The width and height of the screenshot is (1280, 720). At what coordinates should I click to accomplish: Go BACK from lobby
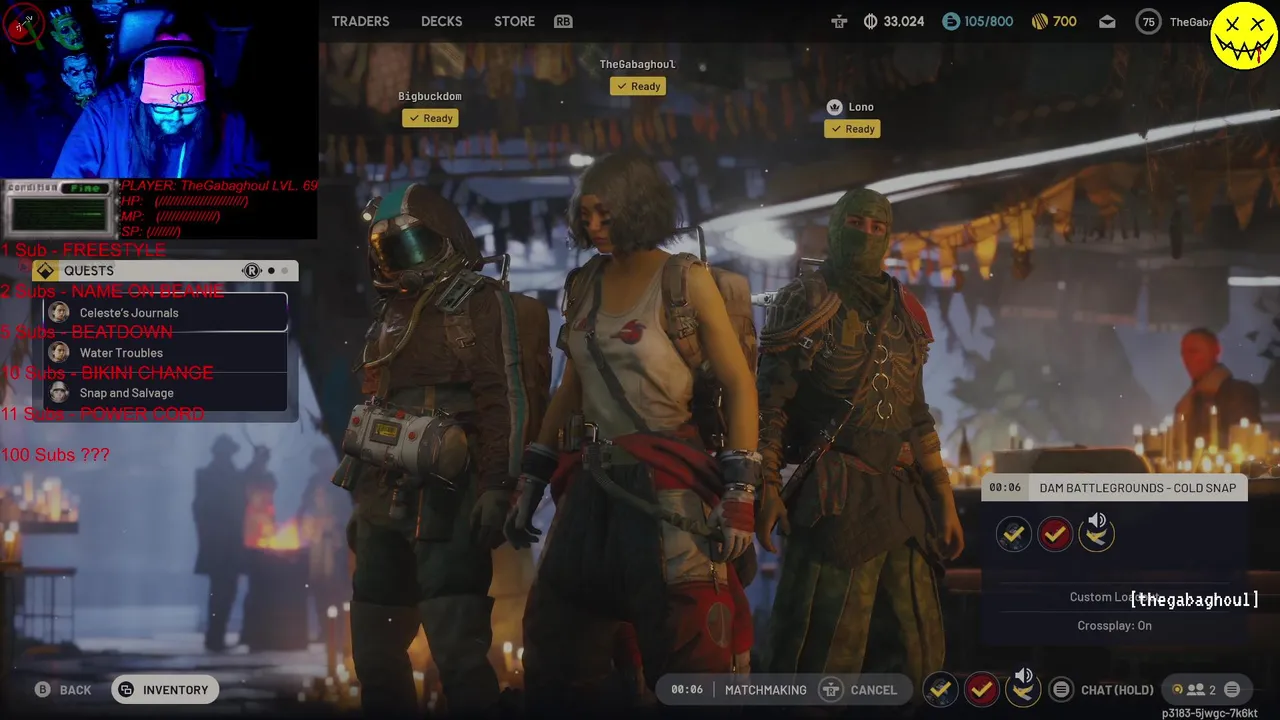[75, 690]
